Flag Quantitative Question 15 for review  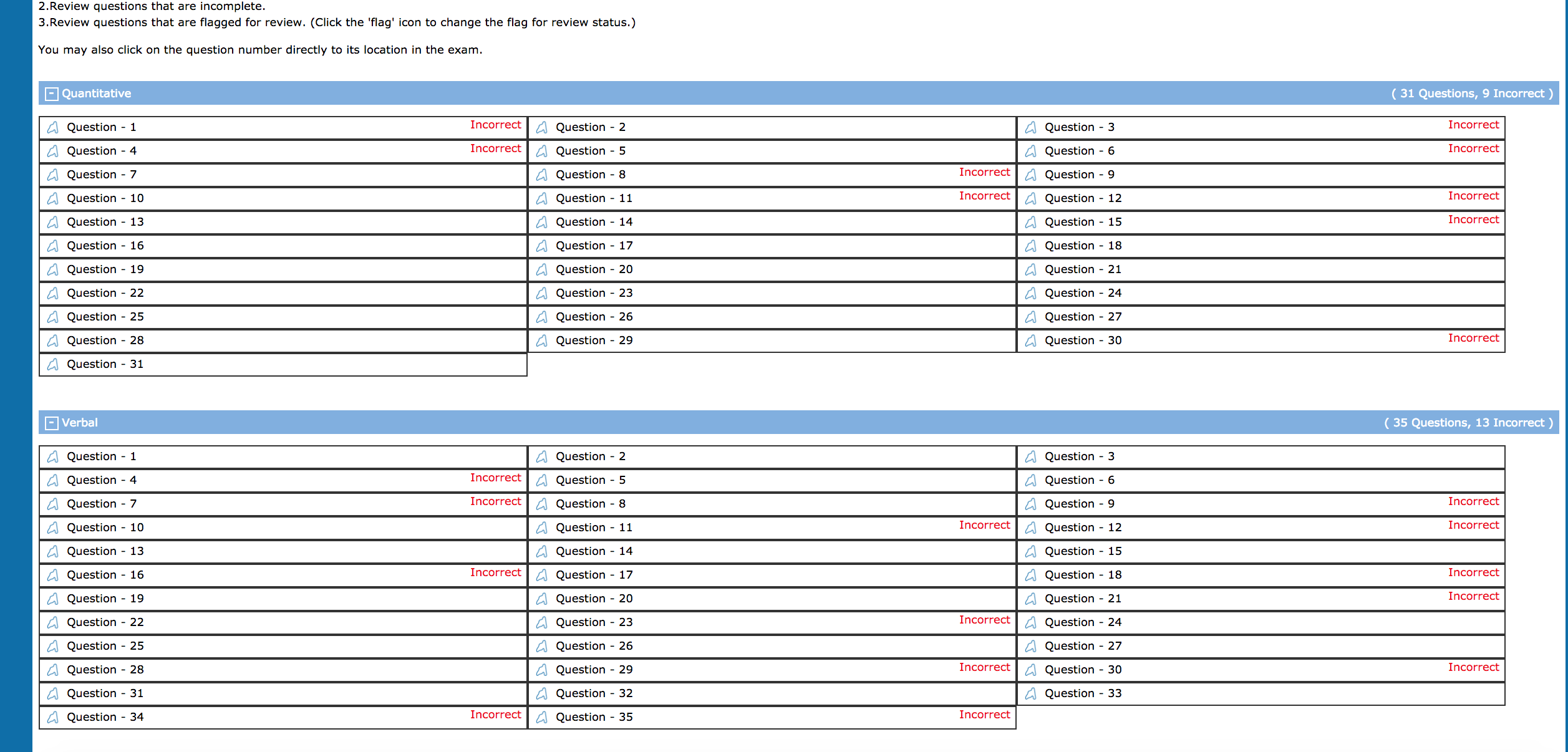pyautogui.click(x=1031, y=223)
